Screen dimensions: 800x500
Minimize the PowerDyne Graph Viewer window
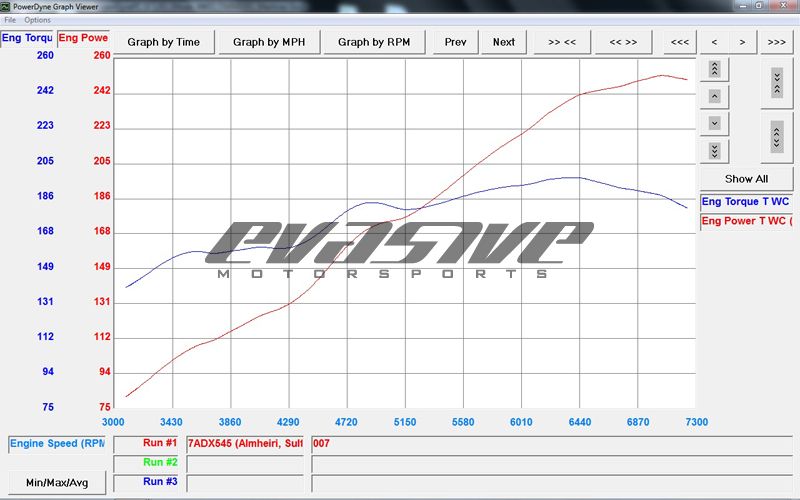pyautogui.click(x=742, y=5)
